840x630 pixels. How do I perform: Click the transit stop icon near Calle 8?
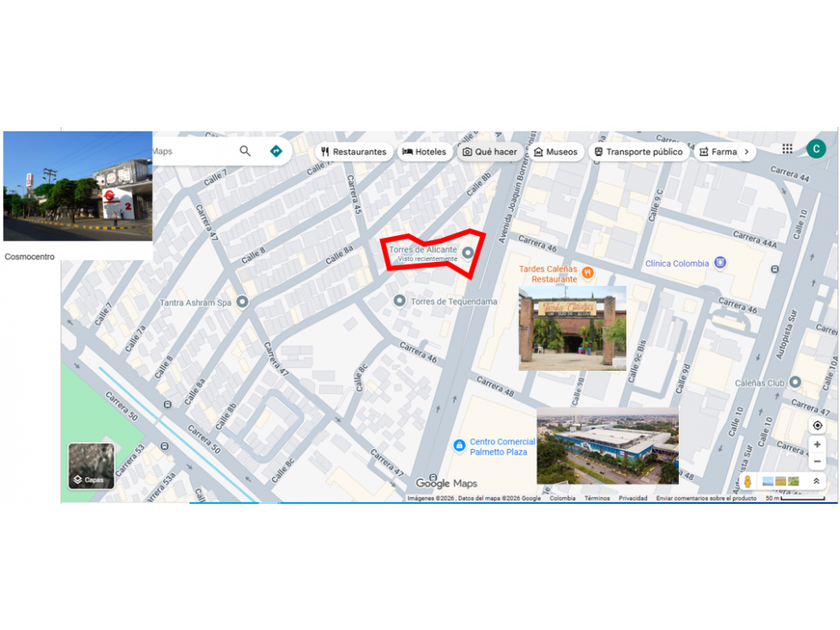pos(168,404)
